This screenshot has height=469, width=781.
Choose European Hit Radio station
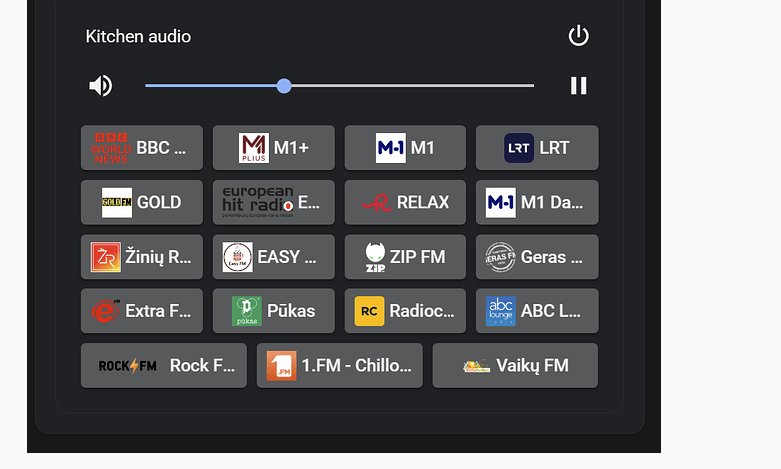pos(273,203)
